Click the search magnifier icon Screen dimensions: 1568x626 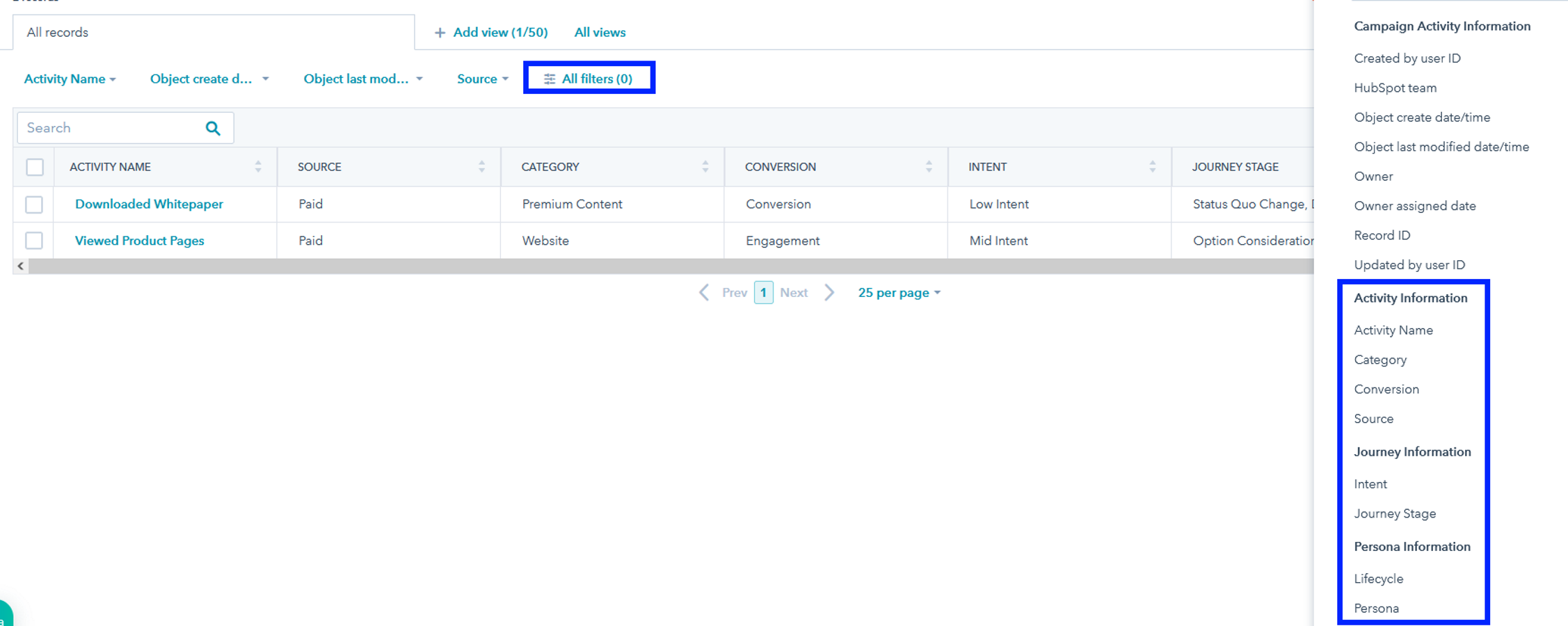(213, 128)
